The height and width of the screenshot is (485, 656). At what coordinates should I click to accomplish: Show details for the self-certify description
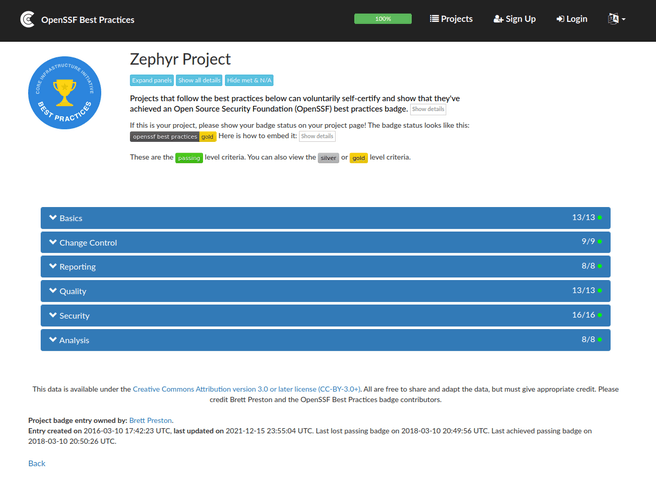[428, 109]
